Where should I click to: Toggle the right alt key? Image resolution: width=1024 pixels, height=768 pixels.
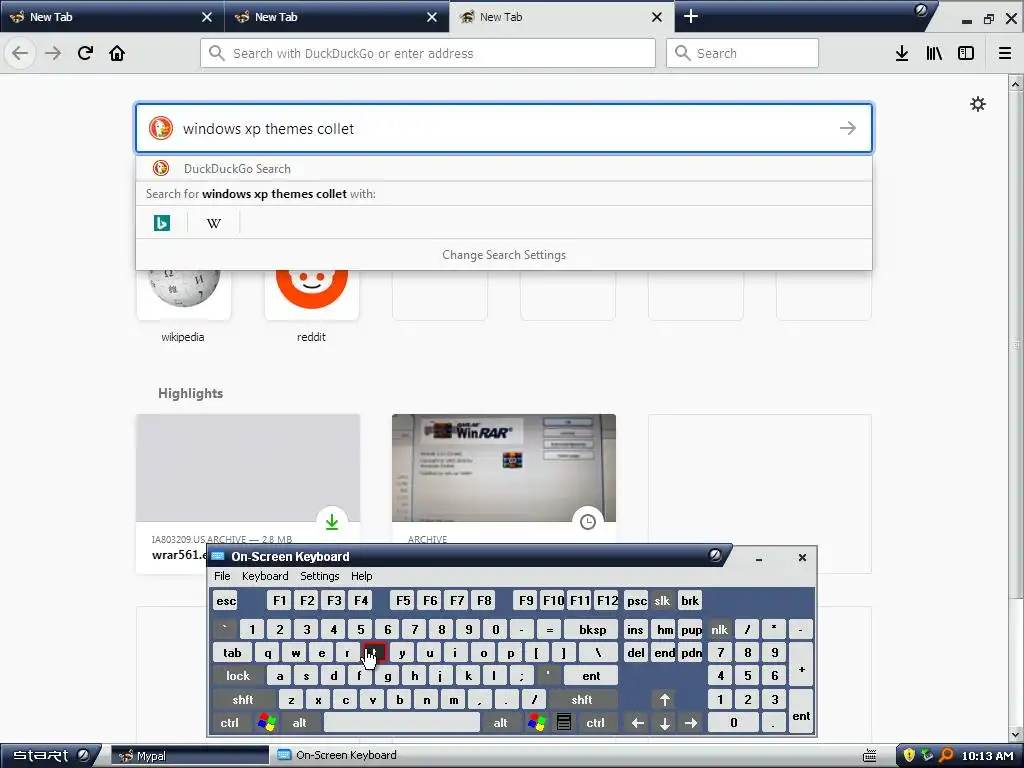click(x=501, y=723)
